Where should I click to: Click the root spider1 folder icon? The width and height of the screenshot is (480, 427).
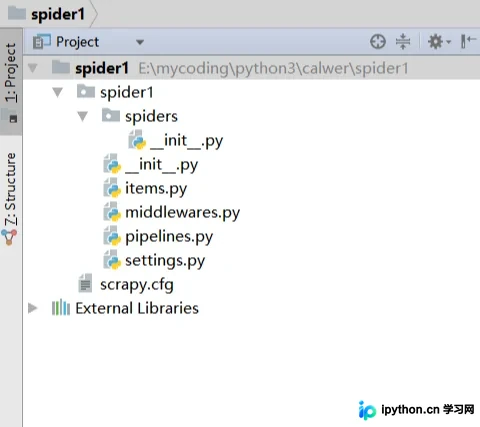pyautogui.click(x=61, y=67)
